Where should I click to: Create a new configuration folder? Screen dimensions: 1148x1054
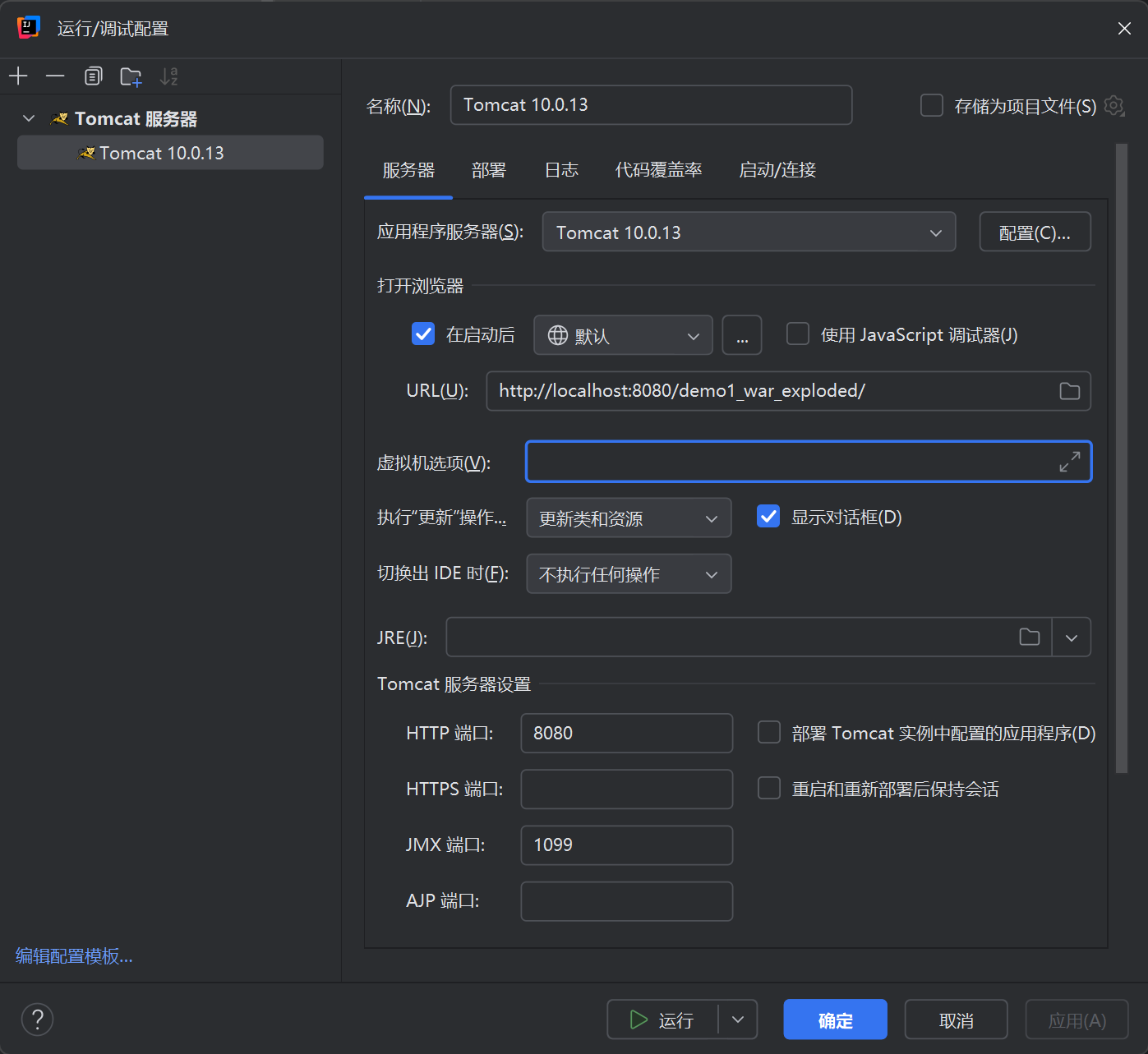click(131, 76)
